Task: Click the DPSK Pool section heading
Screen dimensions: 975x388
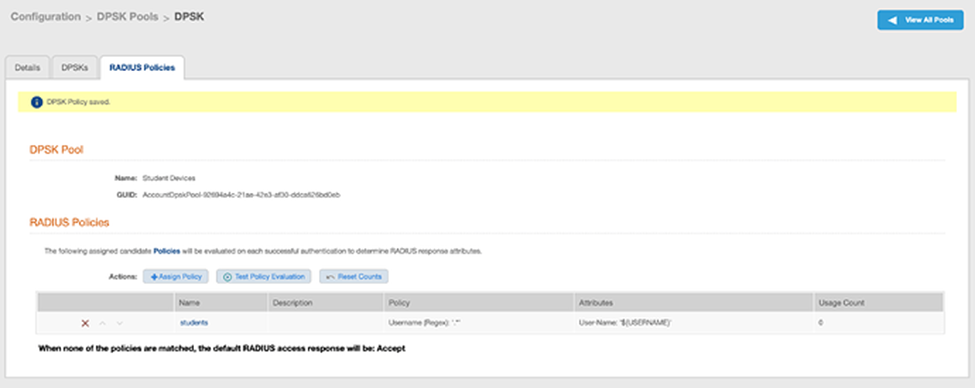Action: pos(57,150)
